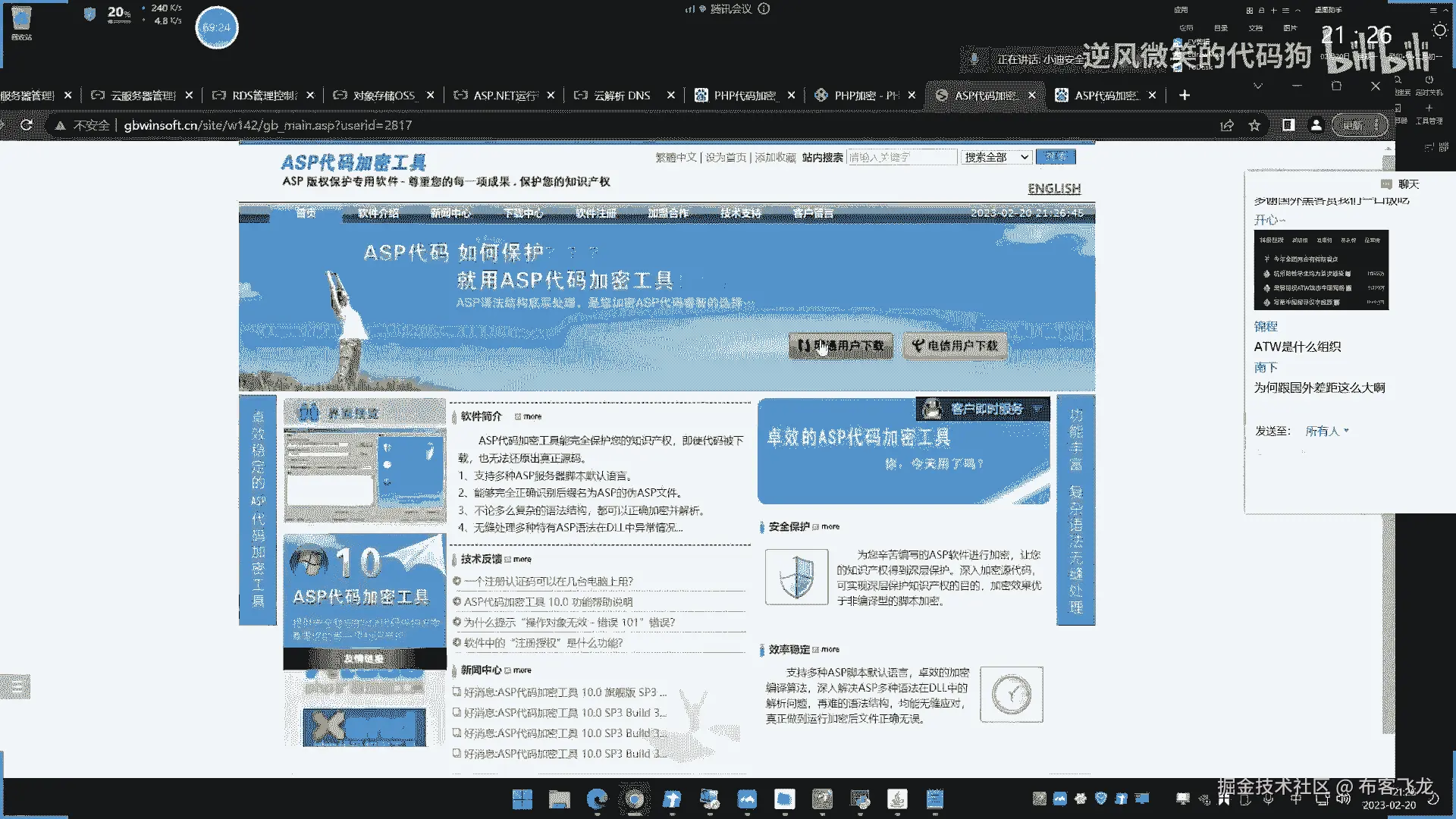Click the bookmark star icon
Screen dimensions: 1456x819
coord(1255,125)
